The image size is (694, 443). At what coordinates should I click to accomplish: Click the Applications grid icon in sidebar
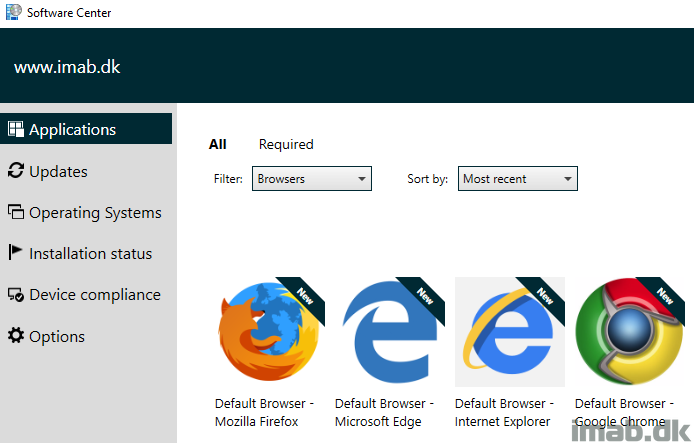click(x=16, y=129)
